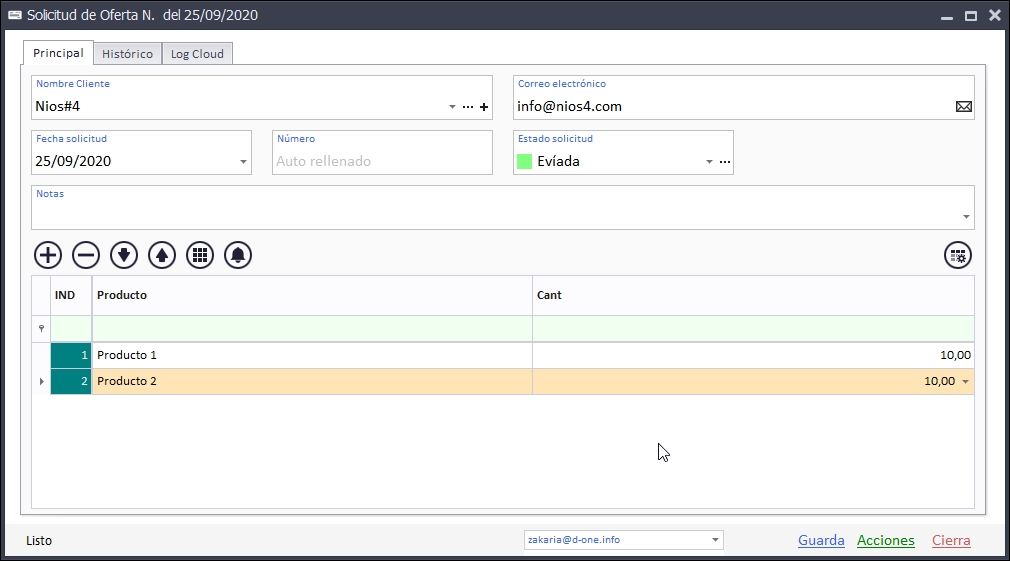Switch to the Histórico tab
Viewport: 1010px width, 561px height.
coord(127,54)
